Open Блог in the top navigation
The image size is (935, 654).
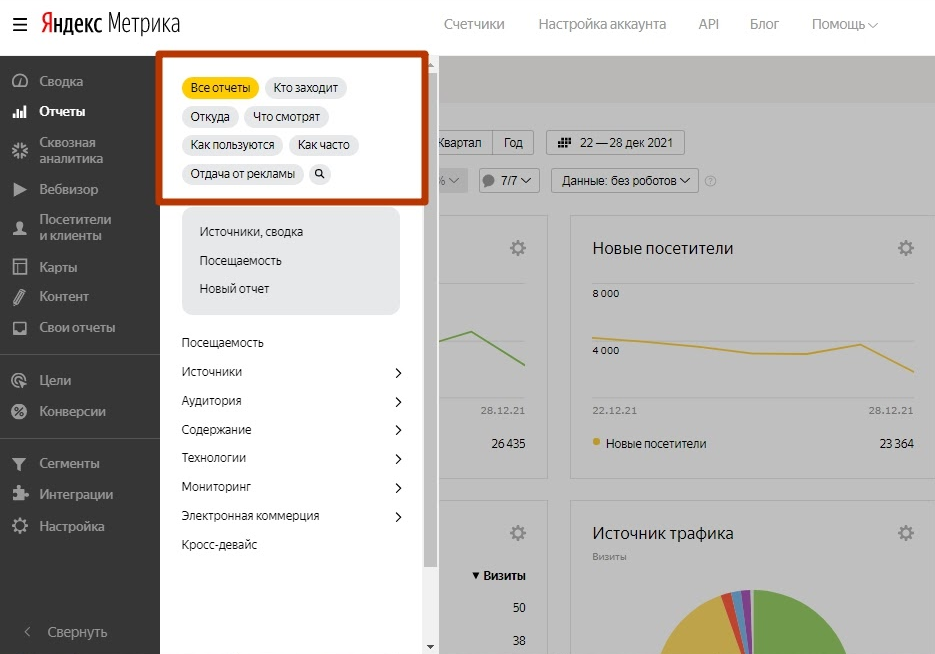[x=764, y=24]
